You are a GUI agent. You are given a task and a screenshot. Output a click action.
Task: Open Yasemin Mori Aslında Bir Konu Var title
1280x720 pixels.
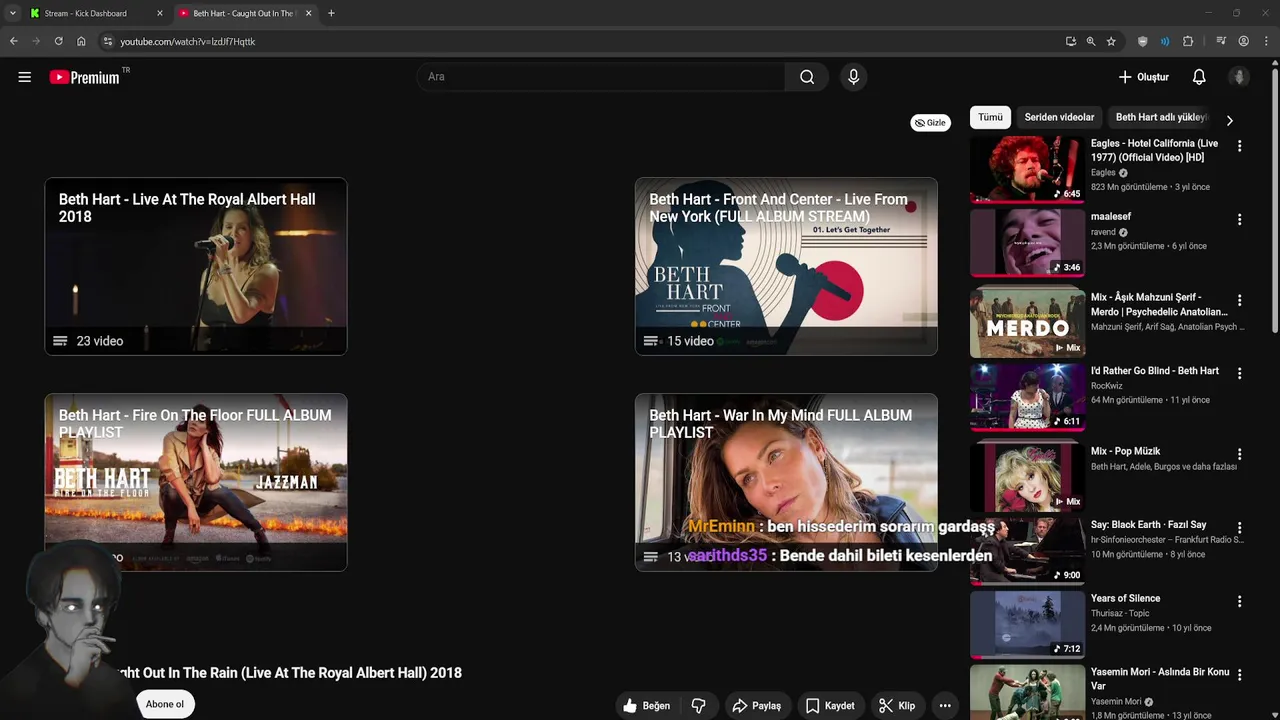tap(1160, 679)
